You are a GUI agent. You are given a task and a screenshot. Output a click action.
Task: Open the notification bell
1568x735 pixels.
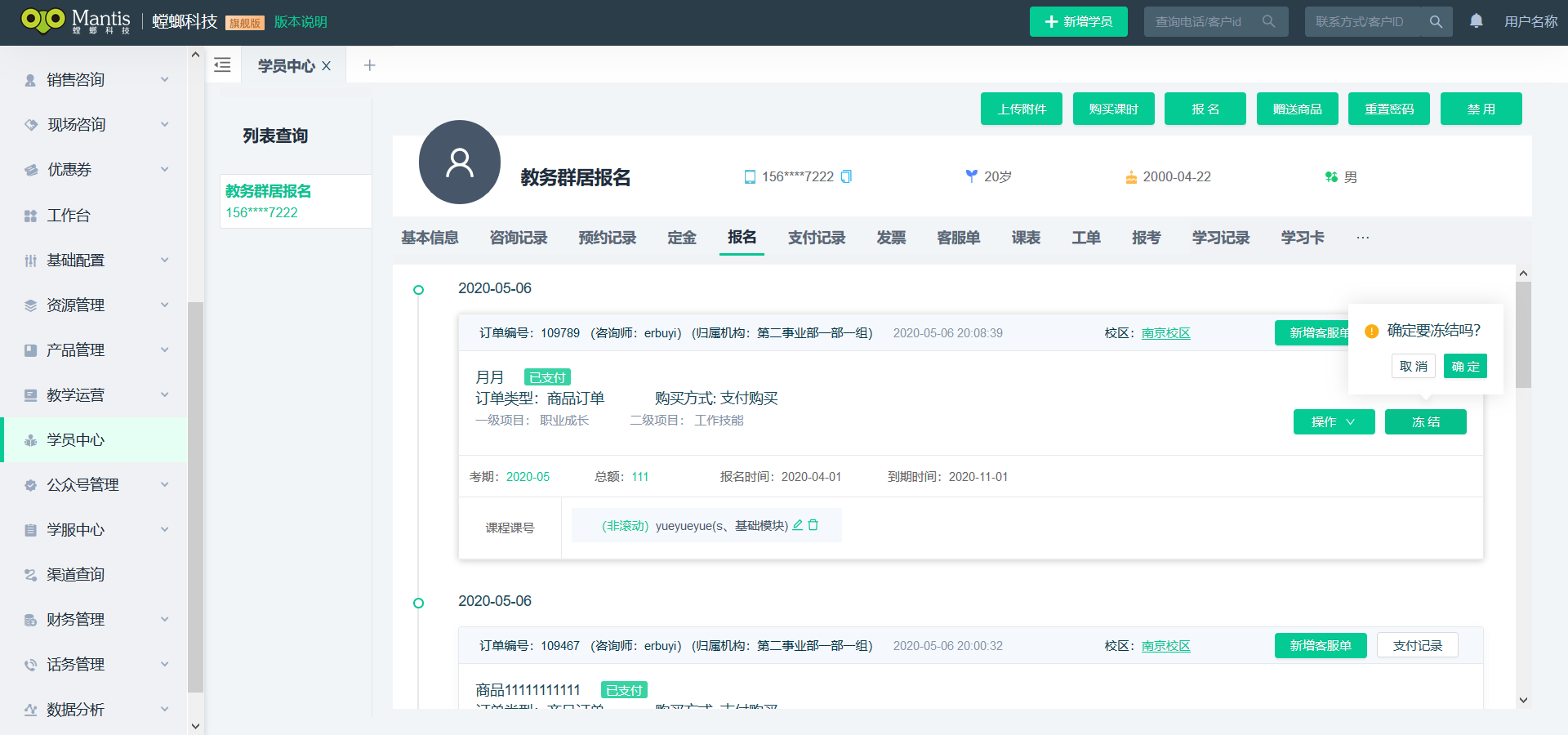pyautogui.click(x=1476, y=21)
